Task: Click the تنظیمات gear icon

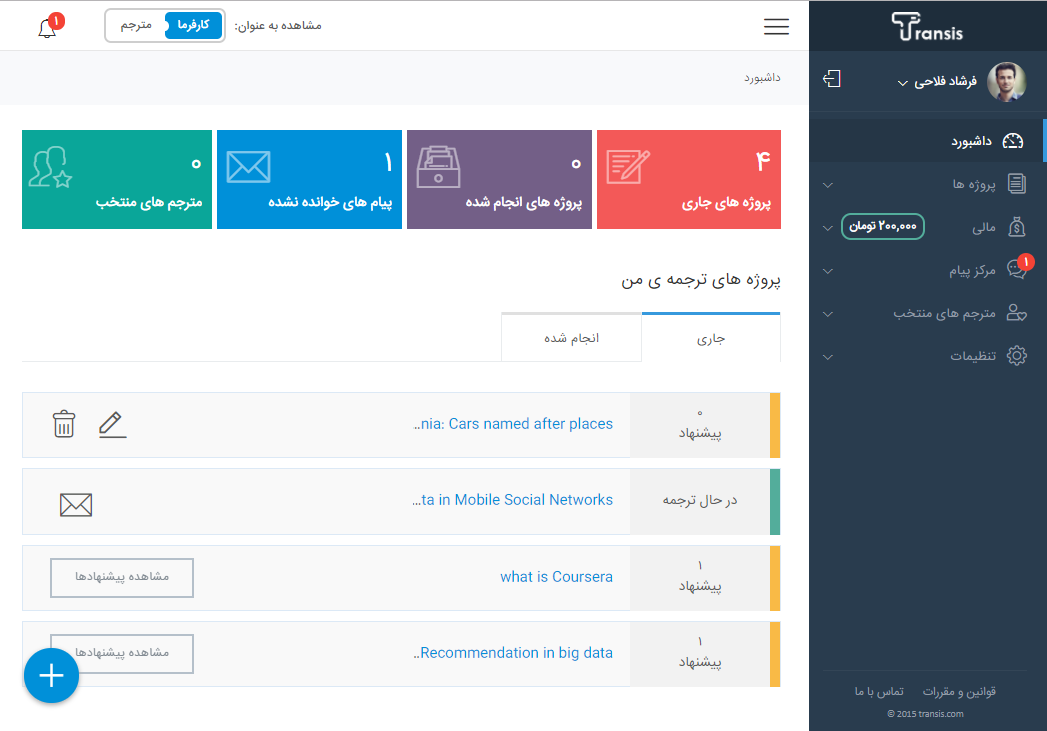Action: [1016, 355]
